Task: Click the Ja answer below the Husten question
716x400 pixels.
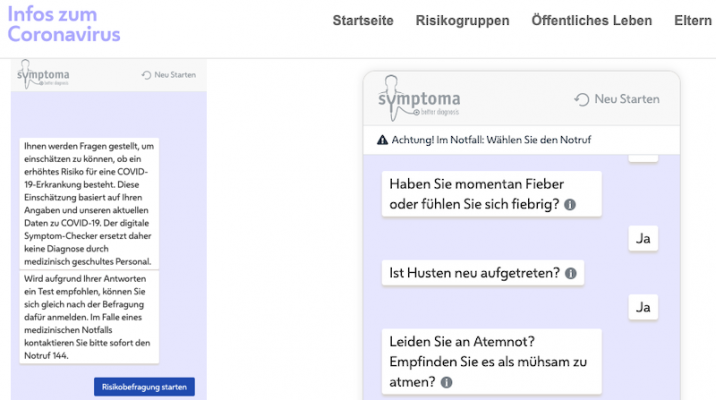Action: (644, 305)
